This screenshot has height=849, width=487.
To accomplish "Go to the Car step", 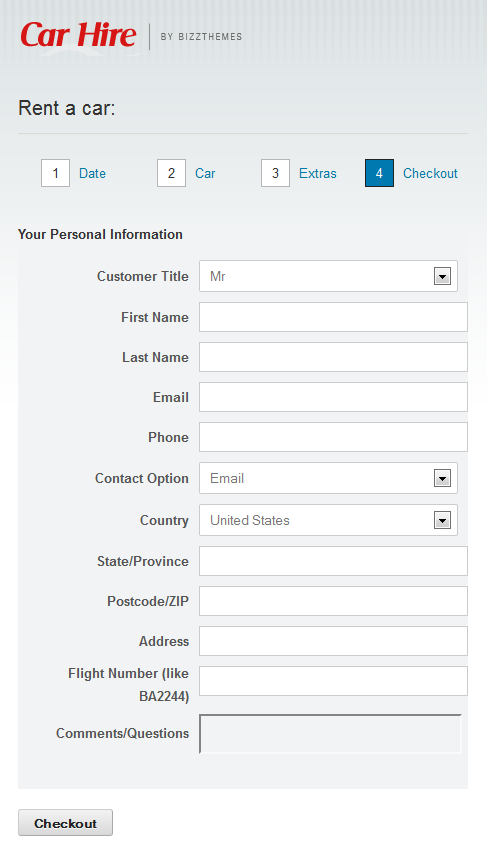I will tap(205, 173).
